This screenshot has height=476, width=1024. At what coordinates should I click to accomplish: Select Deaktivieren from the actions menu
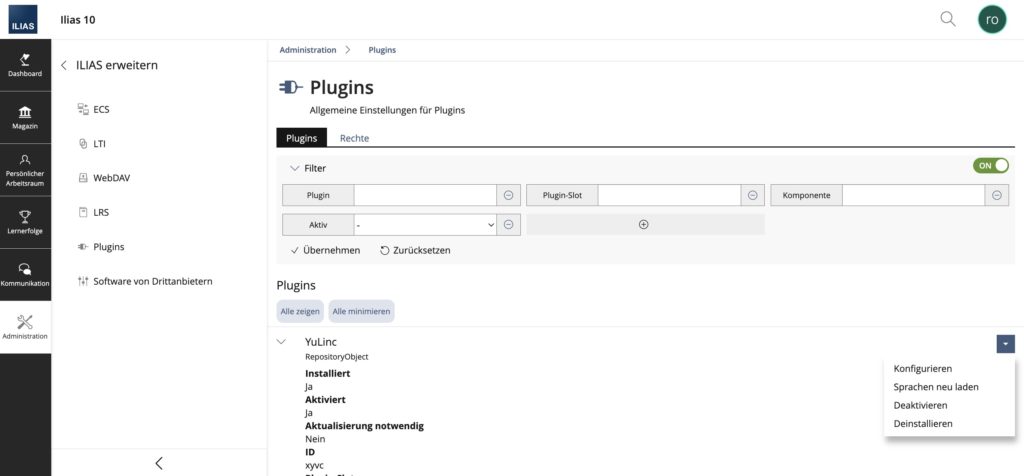920,405
